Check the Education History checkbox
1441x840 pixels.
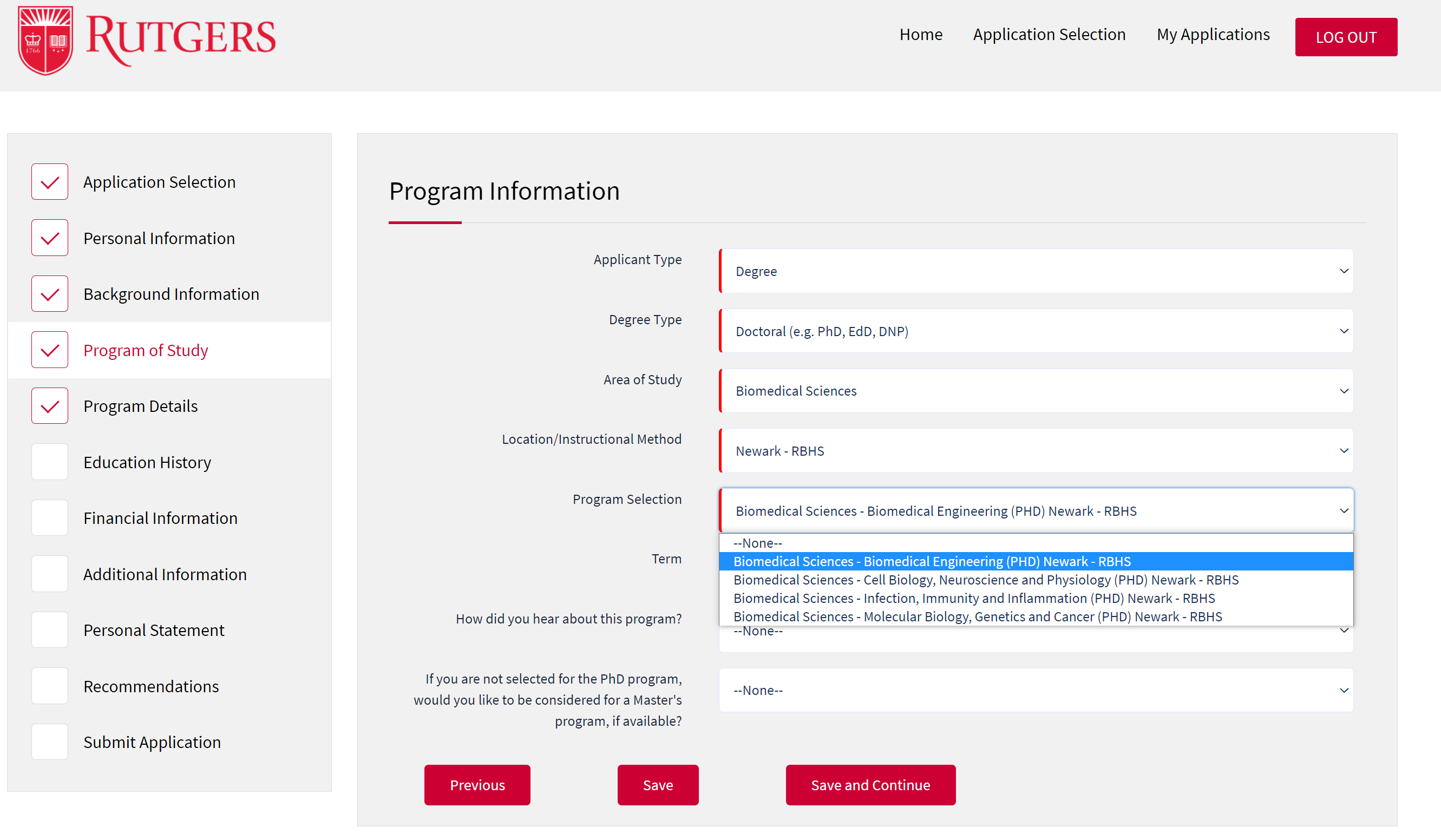point(50,461)
